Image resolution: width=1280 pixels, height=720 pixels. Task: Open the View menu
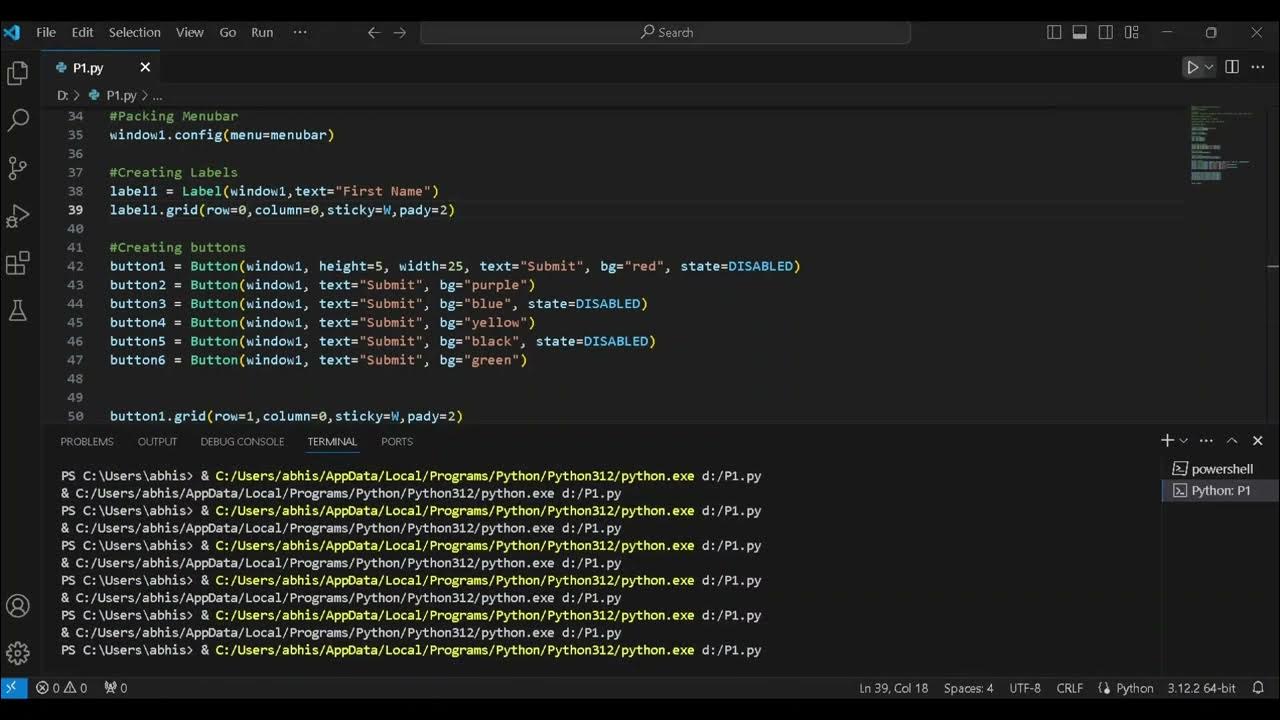[x=190, y=32]
